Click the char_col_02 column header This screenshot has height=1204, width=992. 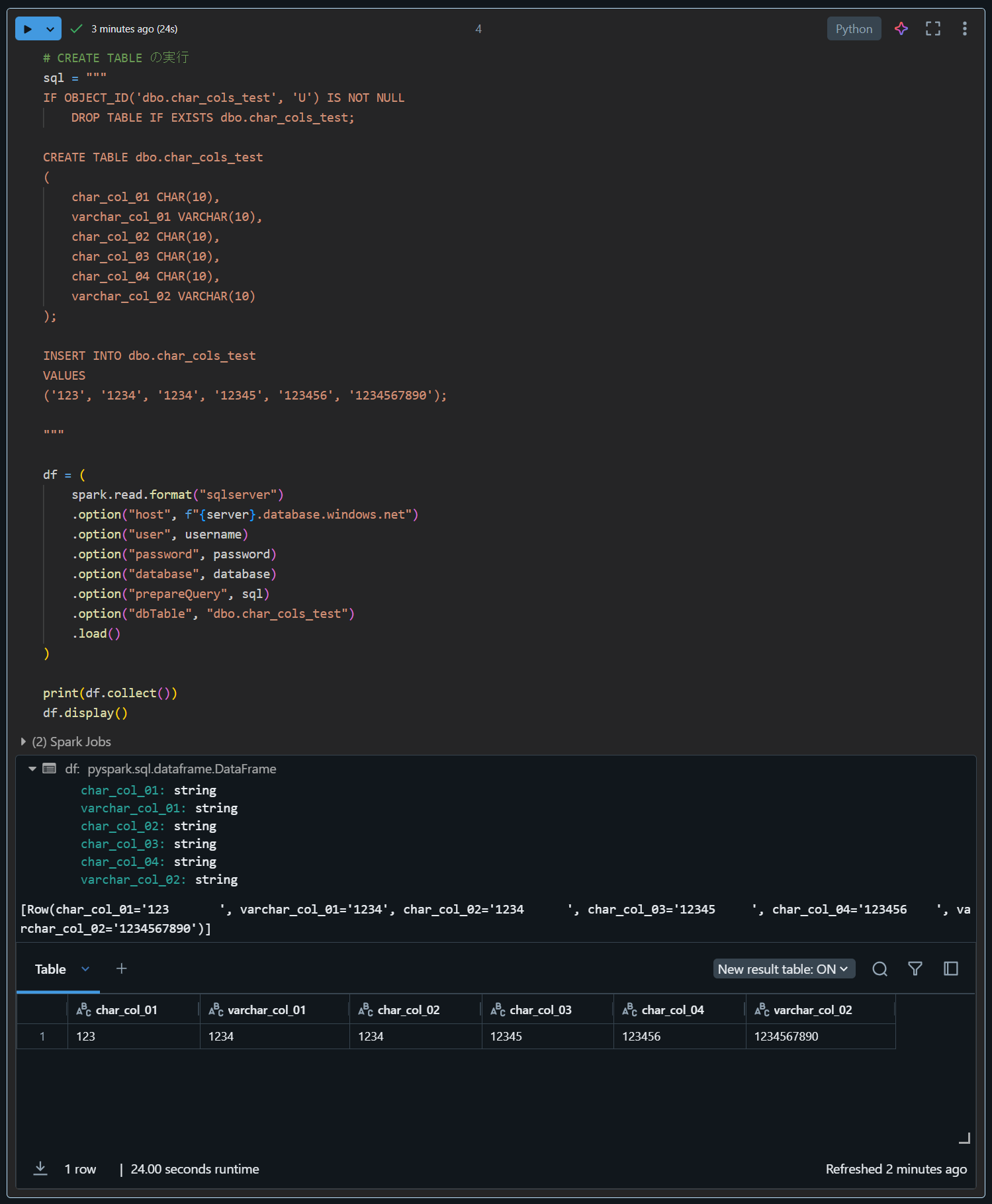click(x=416, y=1010)
